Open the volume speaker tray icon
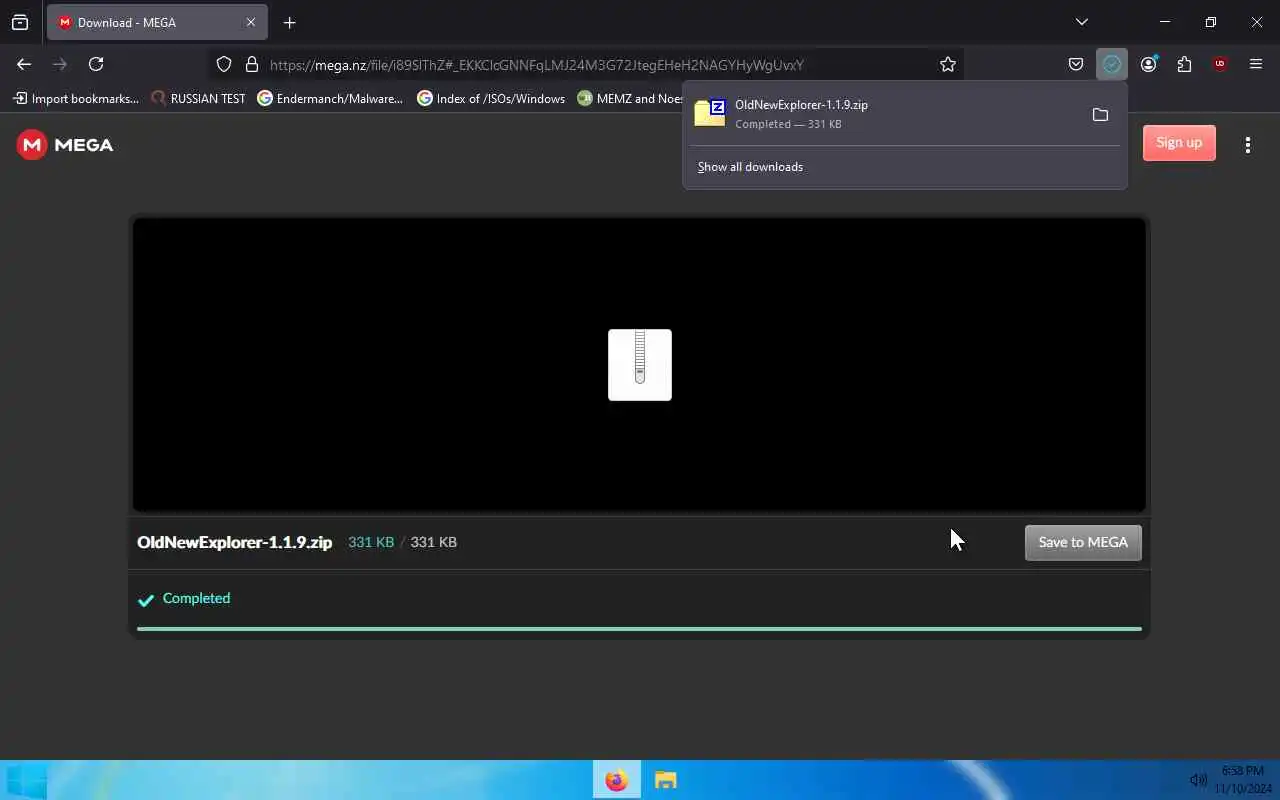1280x800 pixels. point(1198,780)
